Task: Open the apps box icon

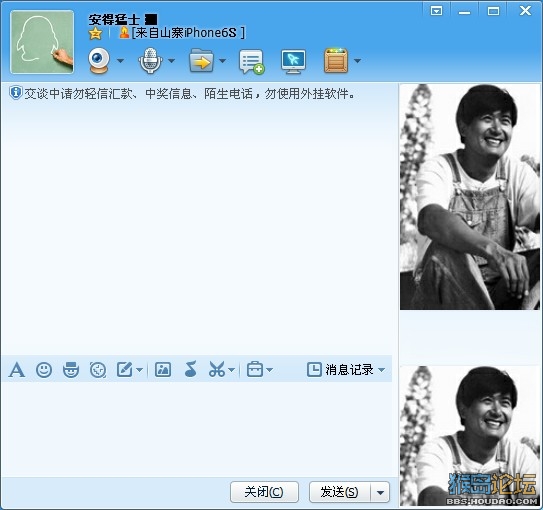Action: click(336, 61)
